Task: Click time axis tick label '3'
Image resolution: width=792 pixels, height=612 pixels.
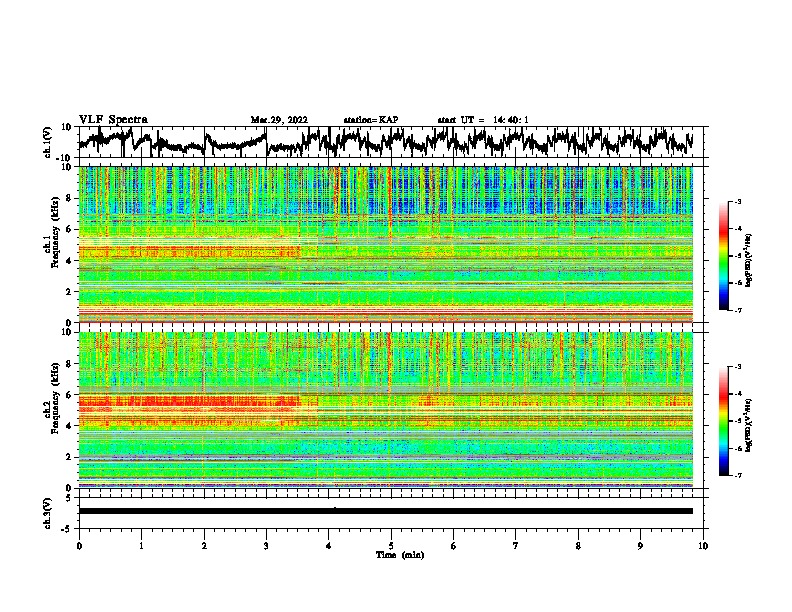Action: [266, 546]
